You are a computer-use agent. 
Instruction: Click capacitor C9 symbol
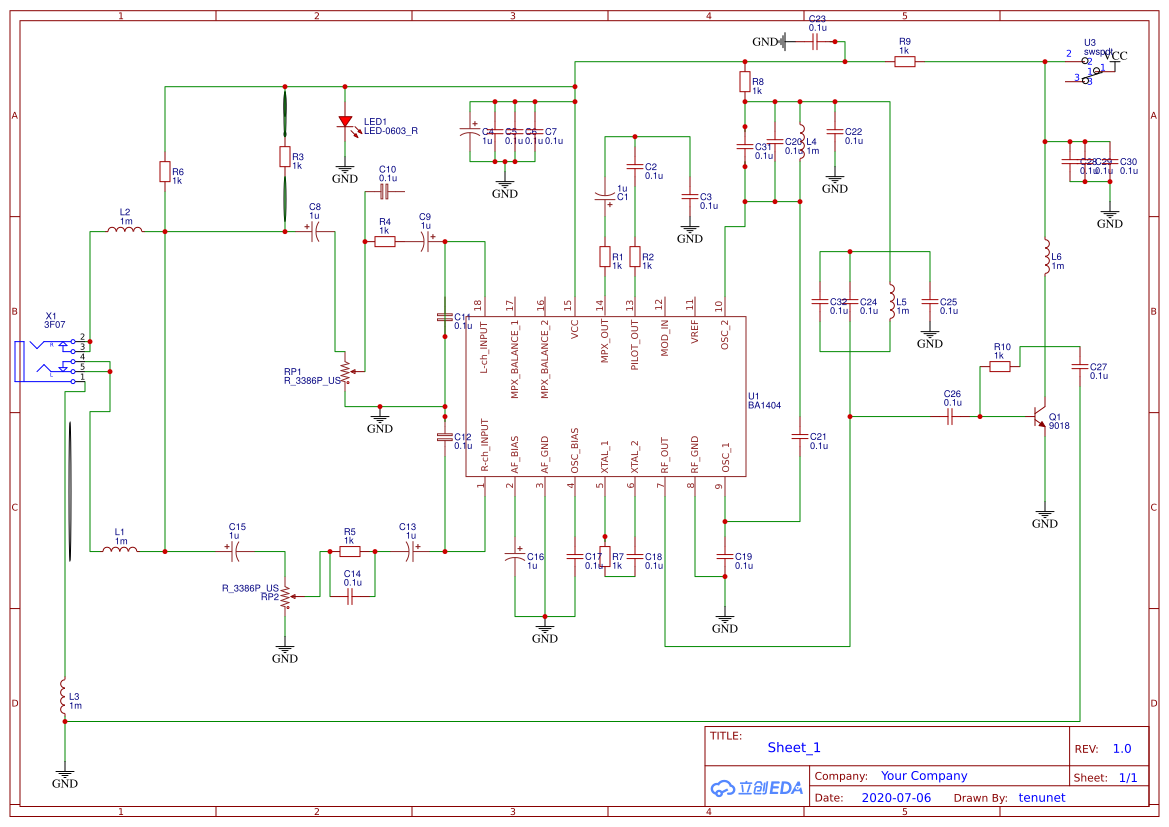426,242
